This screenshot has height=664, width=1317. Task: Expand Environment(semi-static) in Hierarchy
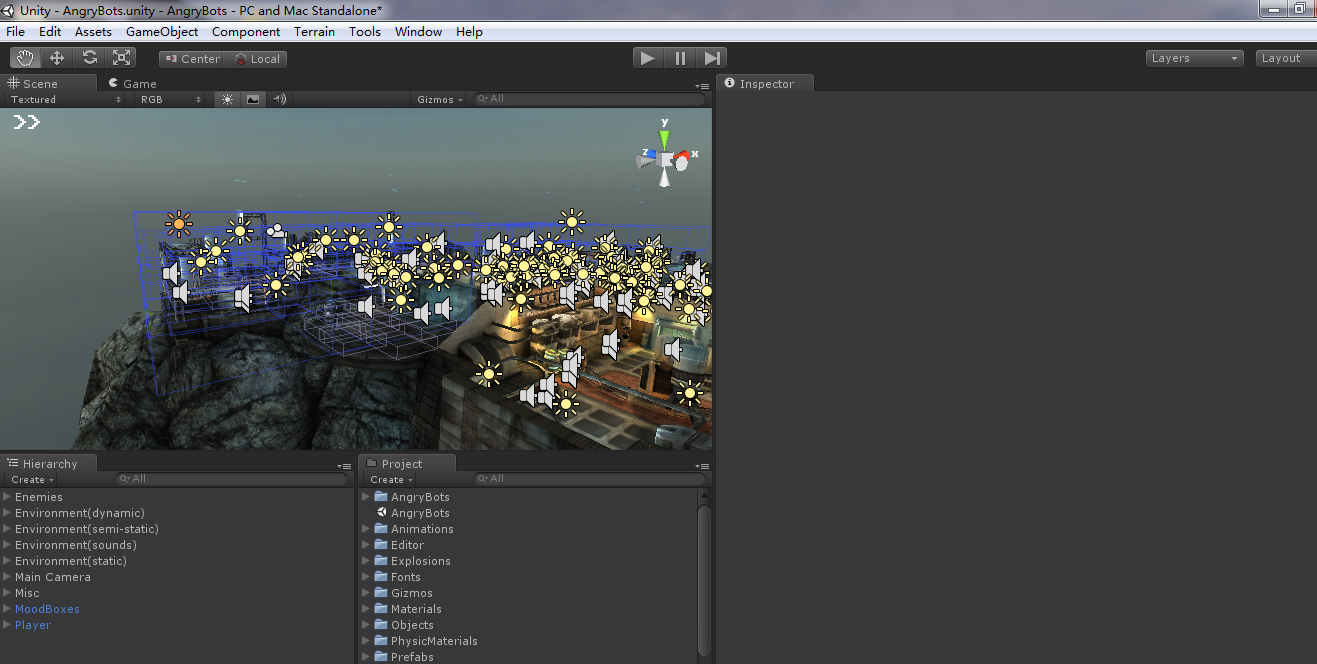pos(7,529)
